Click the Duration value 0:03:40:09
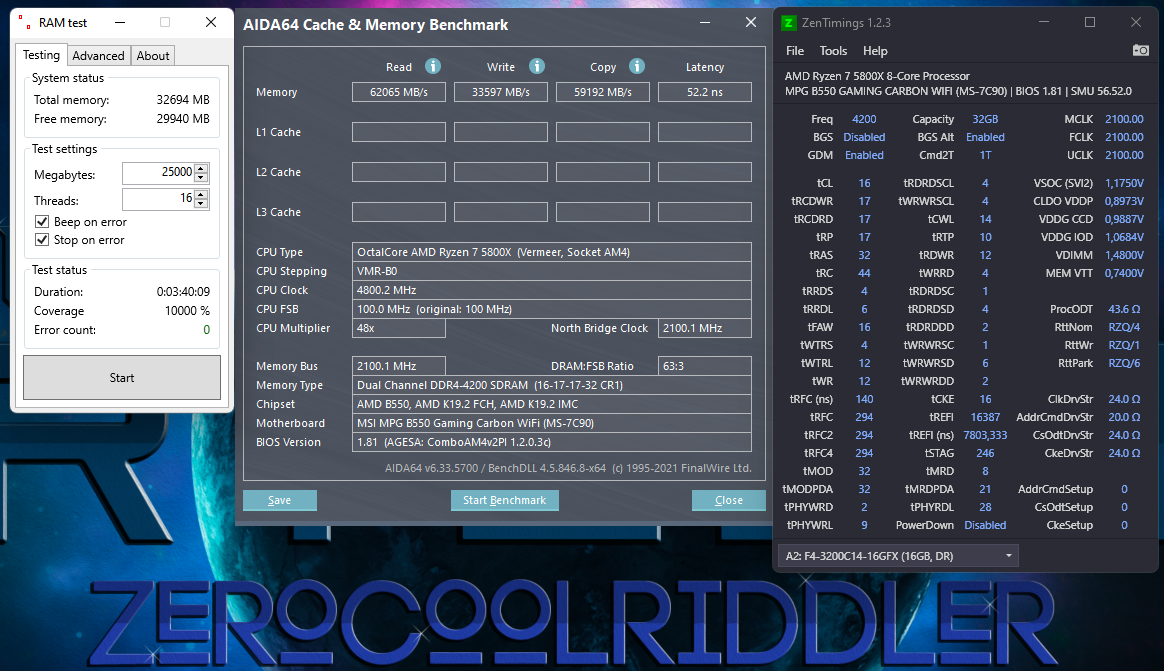The width and height of the screenshot is (1164, 671). click(x=183, y=292)
